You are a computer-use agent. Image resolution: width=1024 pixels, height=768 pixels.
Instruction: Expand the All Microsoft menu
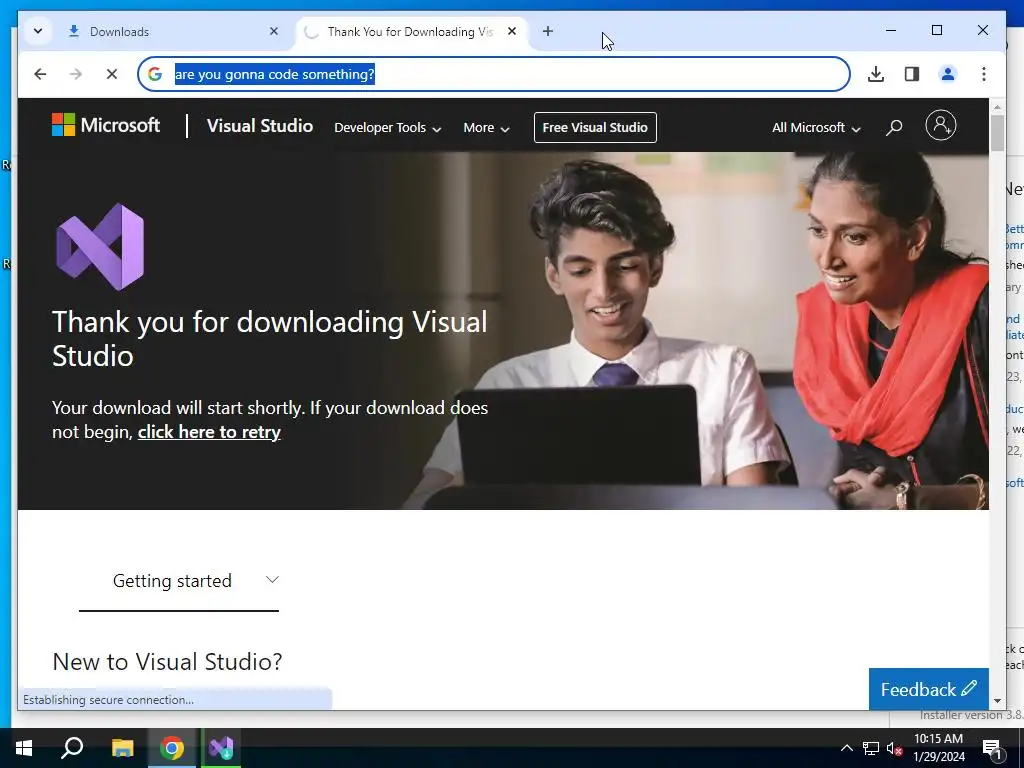point(816,127)
